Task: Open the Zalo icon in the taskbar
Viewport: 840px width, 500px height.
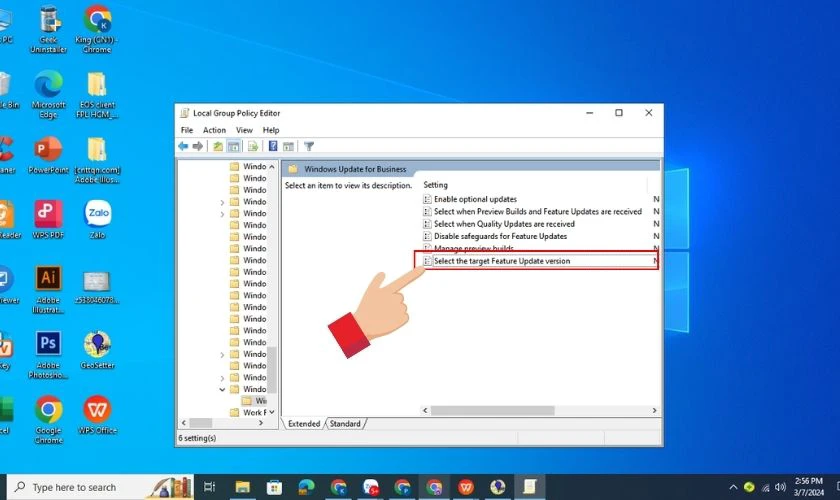Action: tap(371, 487)
